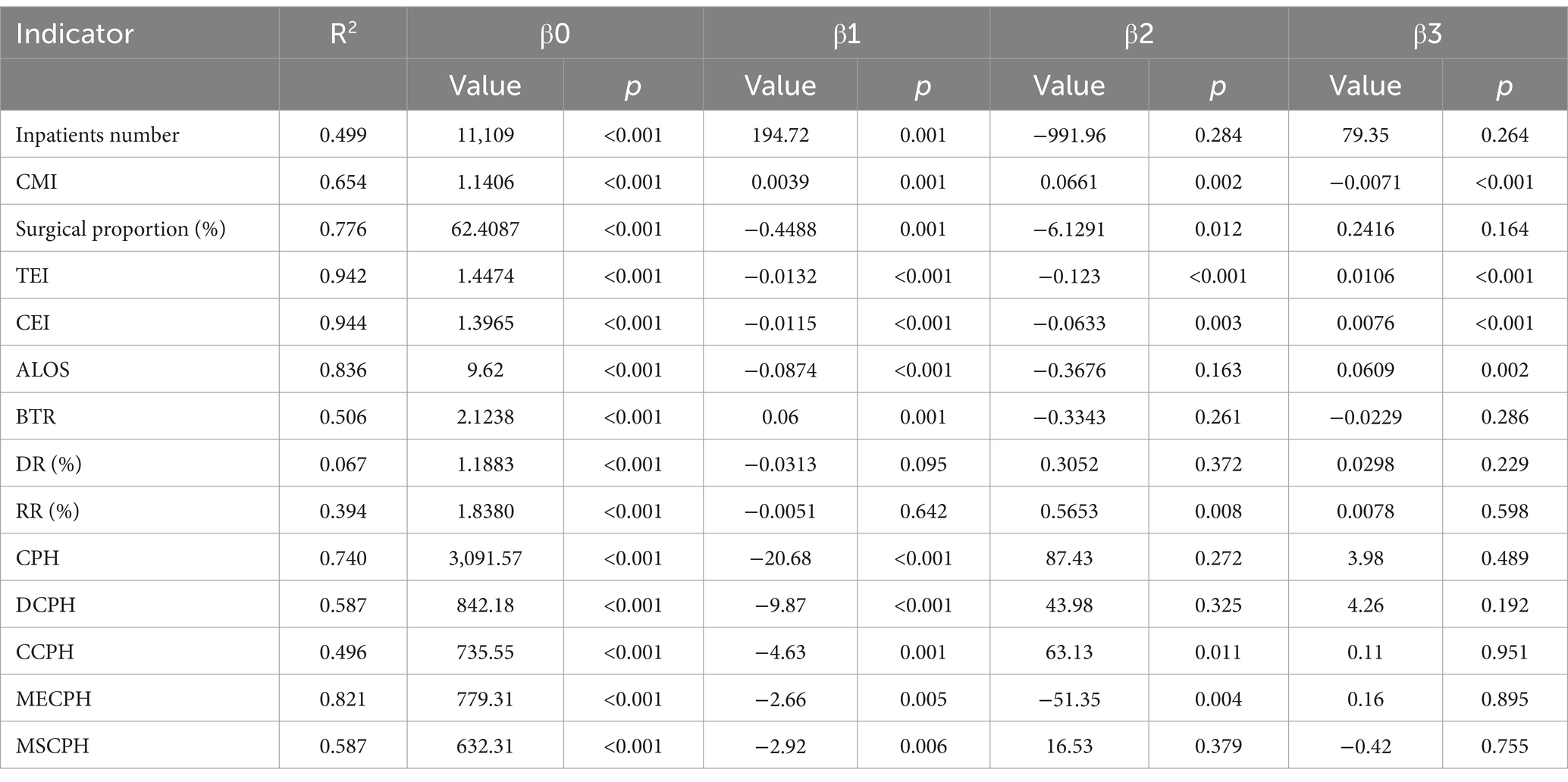The width and height of the screenshot is (1568, 782).
Task: Click the Indicator column header
Action: [x=74, y=34]
